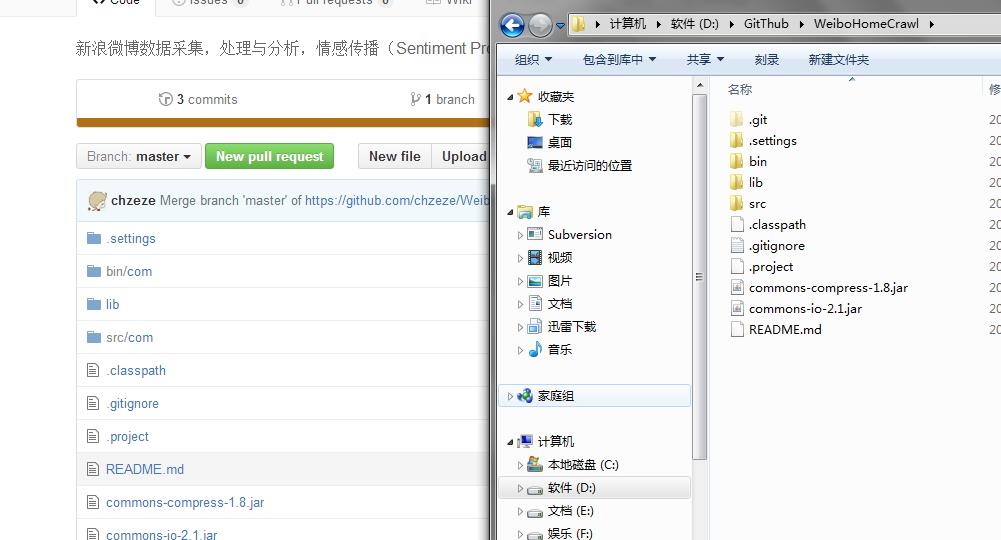Screen dimensions: 1001x540
Task: Select the 娱乐 (F:) drive
Action: [x=570, y=534]
